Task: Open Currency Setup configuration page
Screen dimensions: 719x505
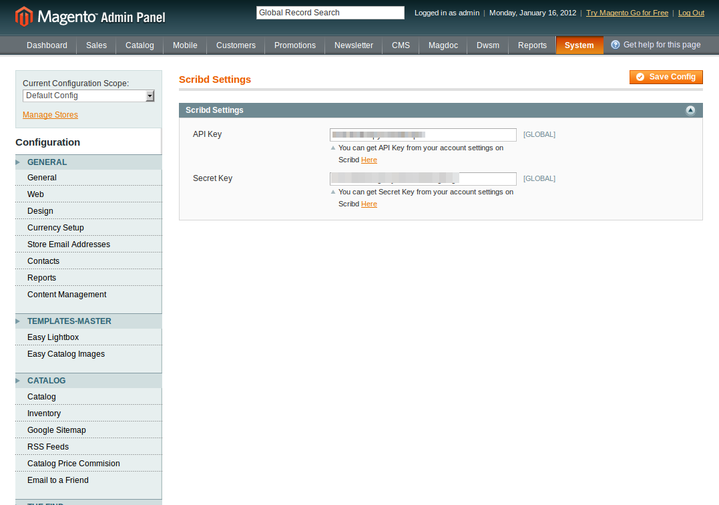Action: coord(55,228)
